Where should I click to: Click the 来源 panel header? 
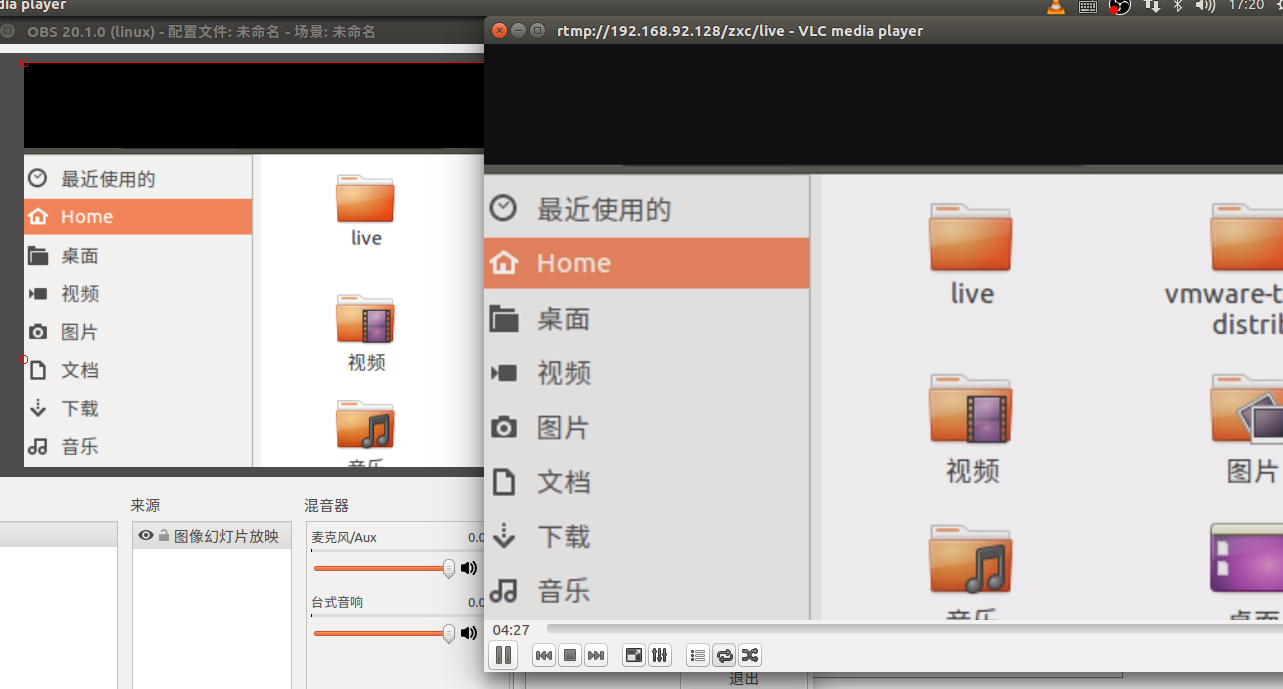point(145,505)
